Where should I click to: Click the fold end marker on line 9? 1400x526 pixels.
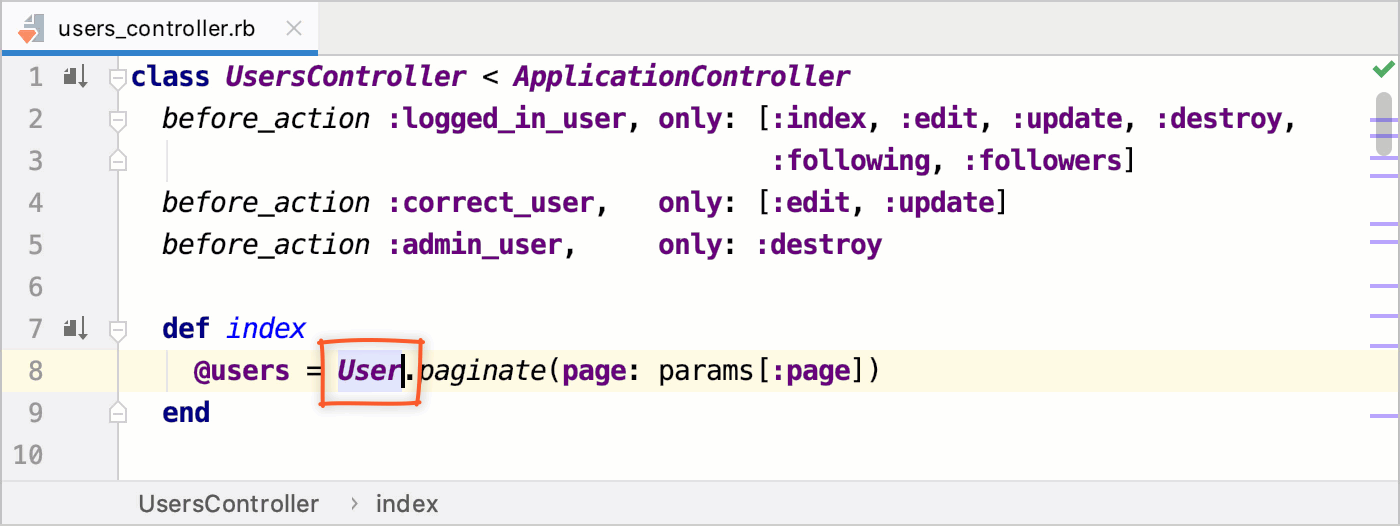[x=118, y=412]
